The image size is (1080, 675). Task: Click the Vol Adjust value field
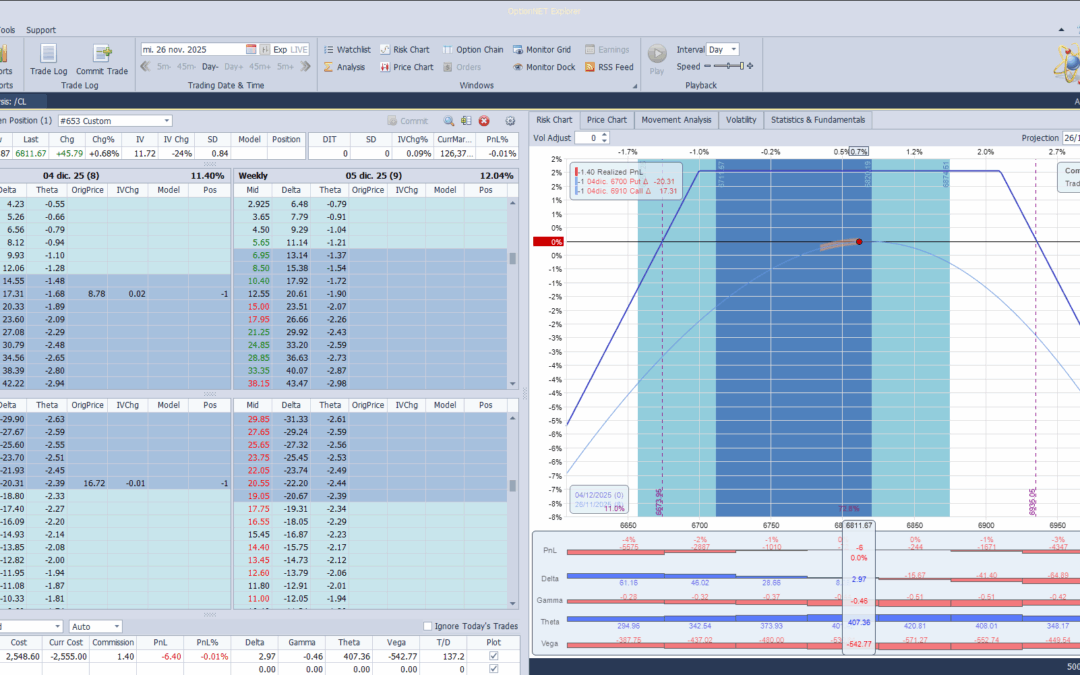point(588,138)
